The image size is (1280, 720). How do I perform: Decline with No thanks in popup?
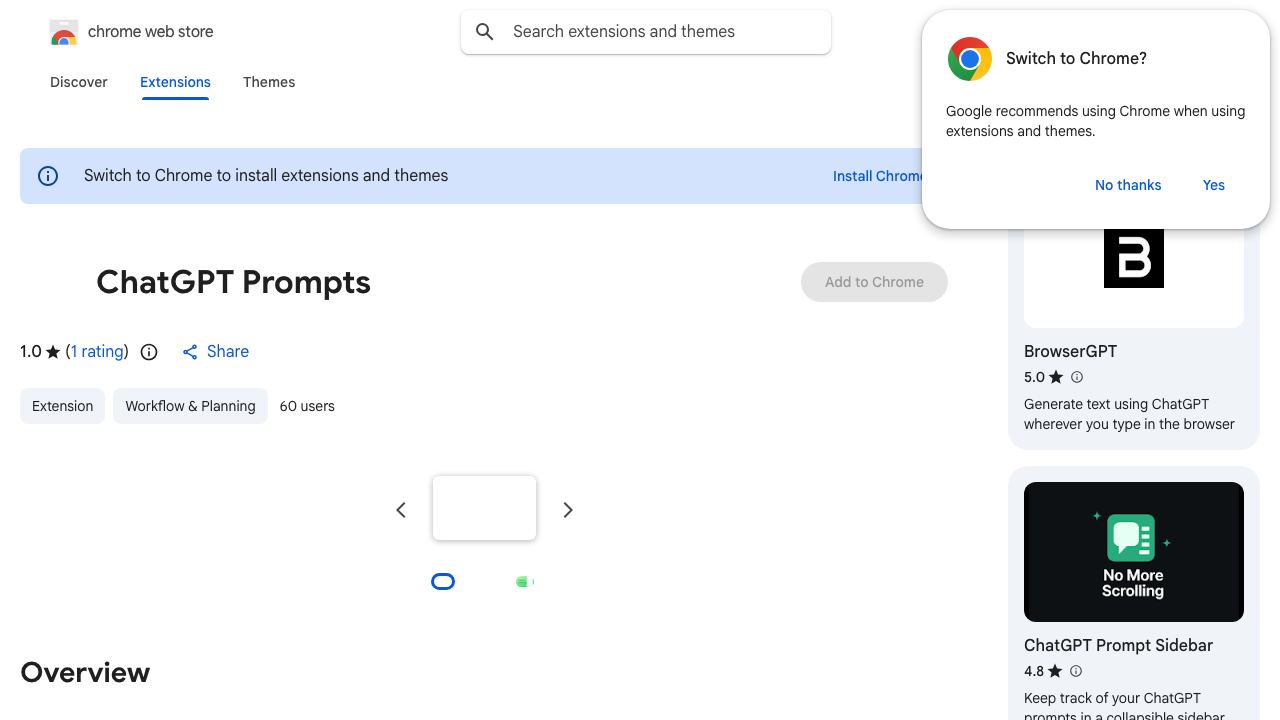(1128, 185)
